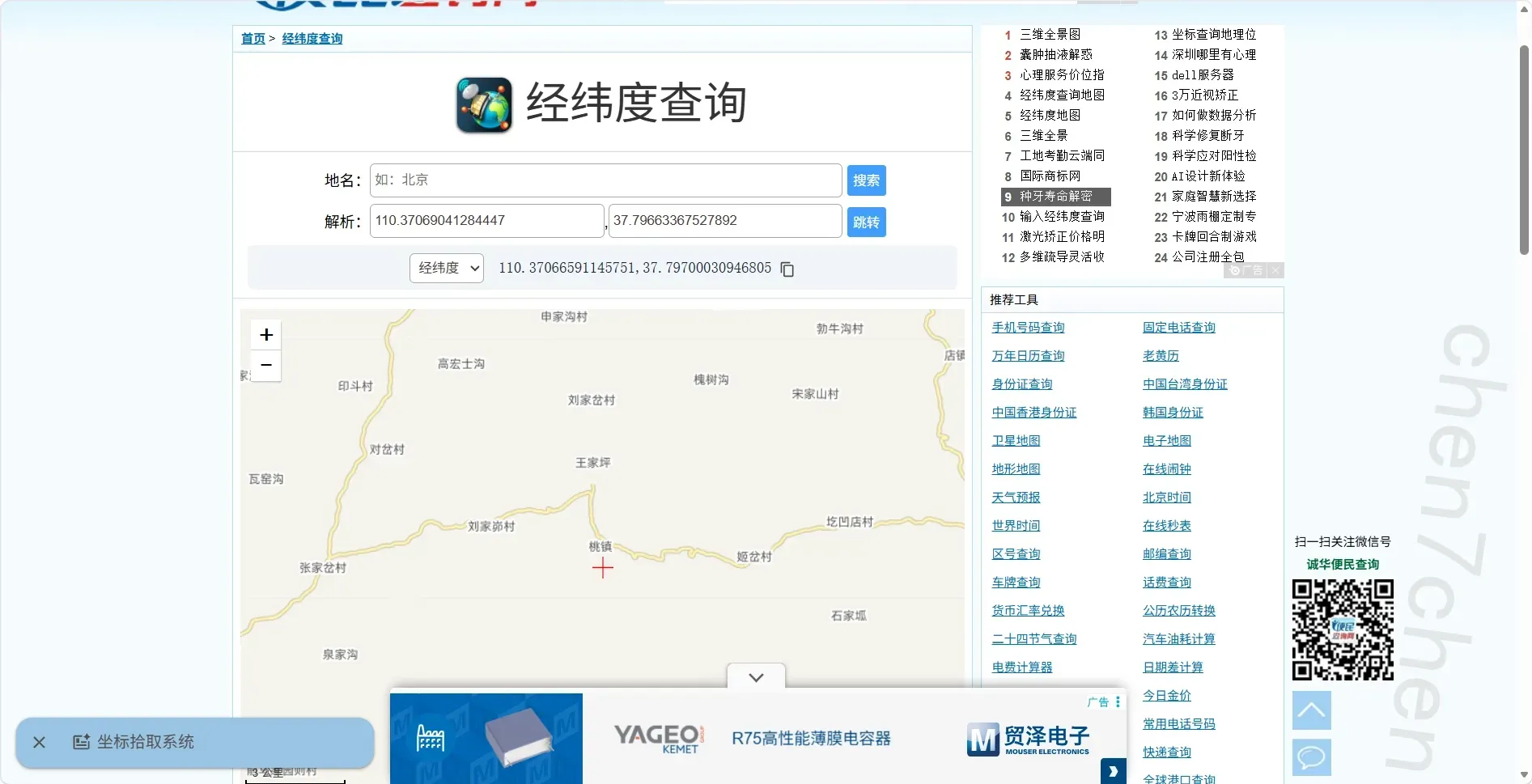Zoom in on the map
Image resolution: width=1532 pixels, height=784 pixels.
[266, 335]
